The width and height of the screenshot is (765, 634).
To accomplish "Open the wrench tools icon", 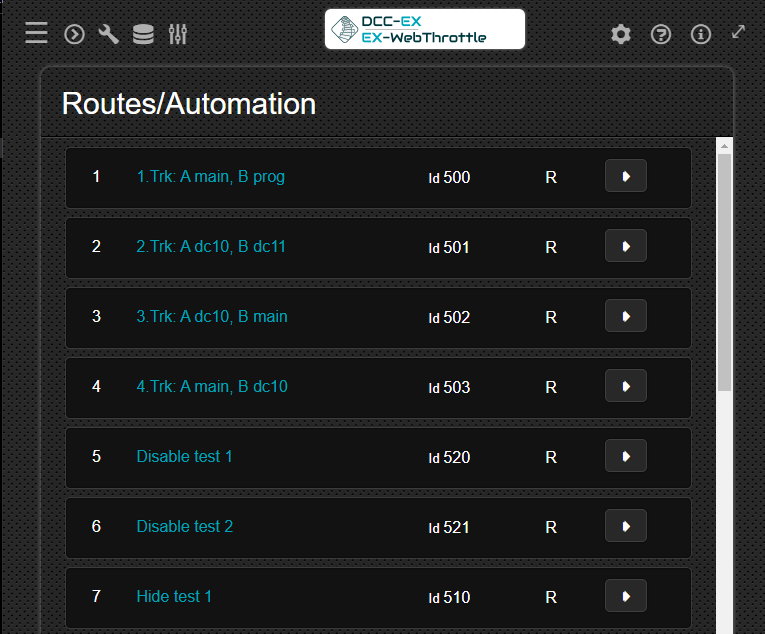I will click(x=108, y=34).
